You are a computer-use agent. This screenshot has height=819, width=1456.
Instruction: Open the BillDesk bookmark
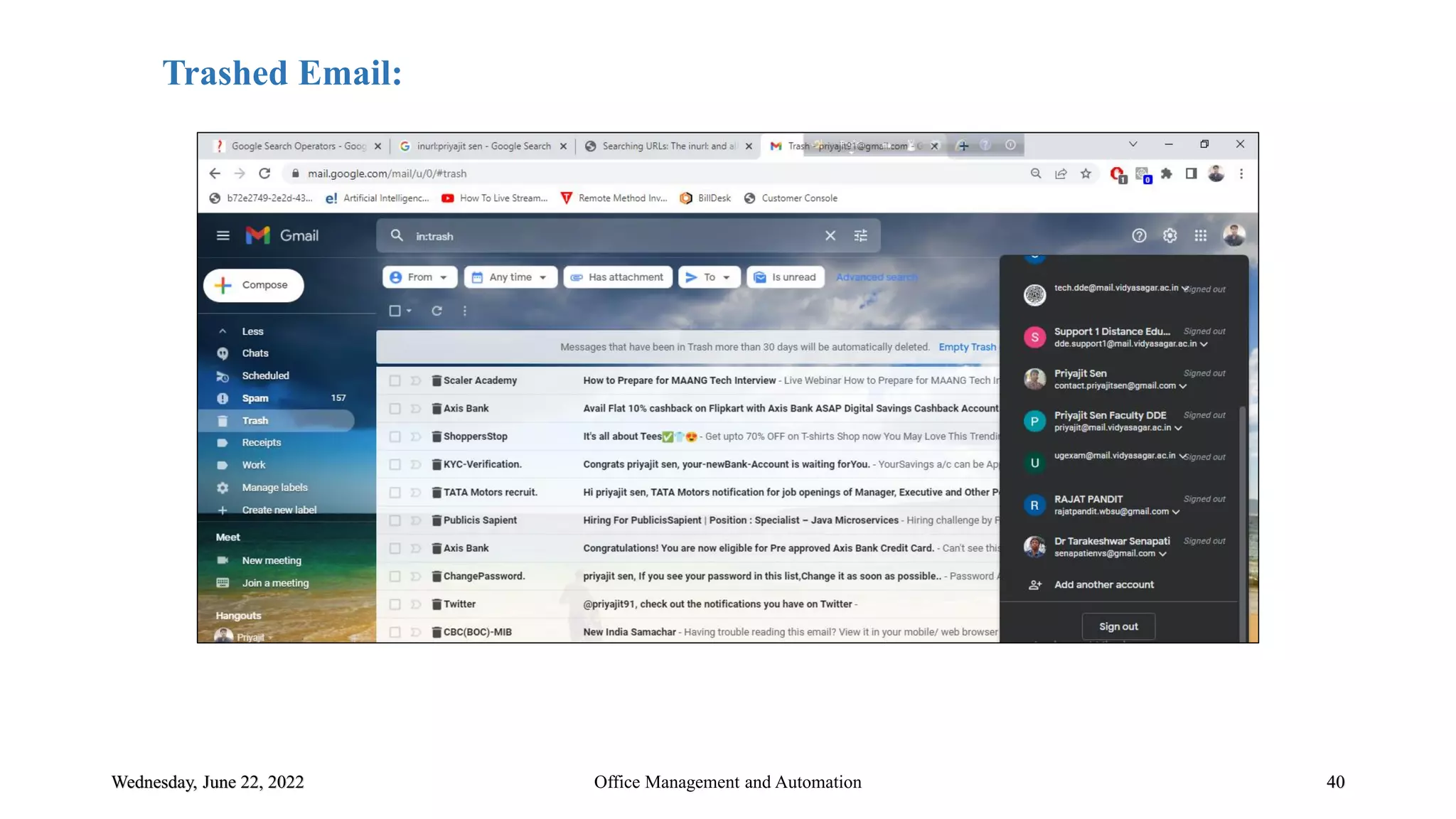(x=705, y=198)
